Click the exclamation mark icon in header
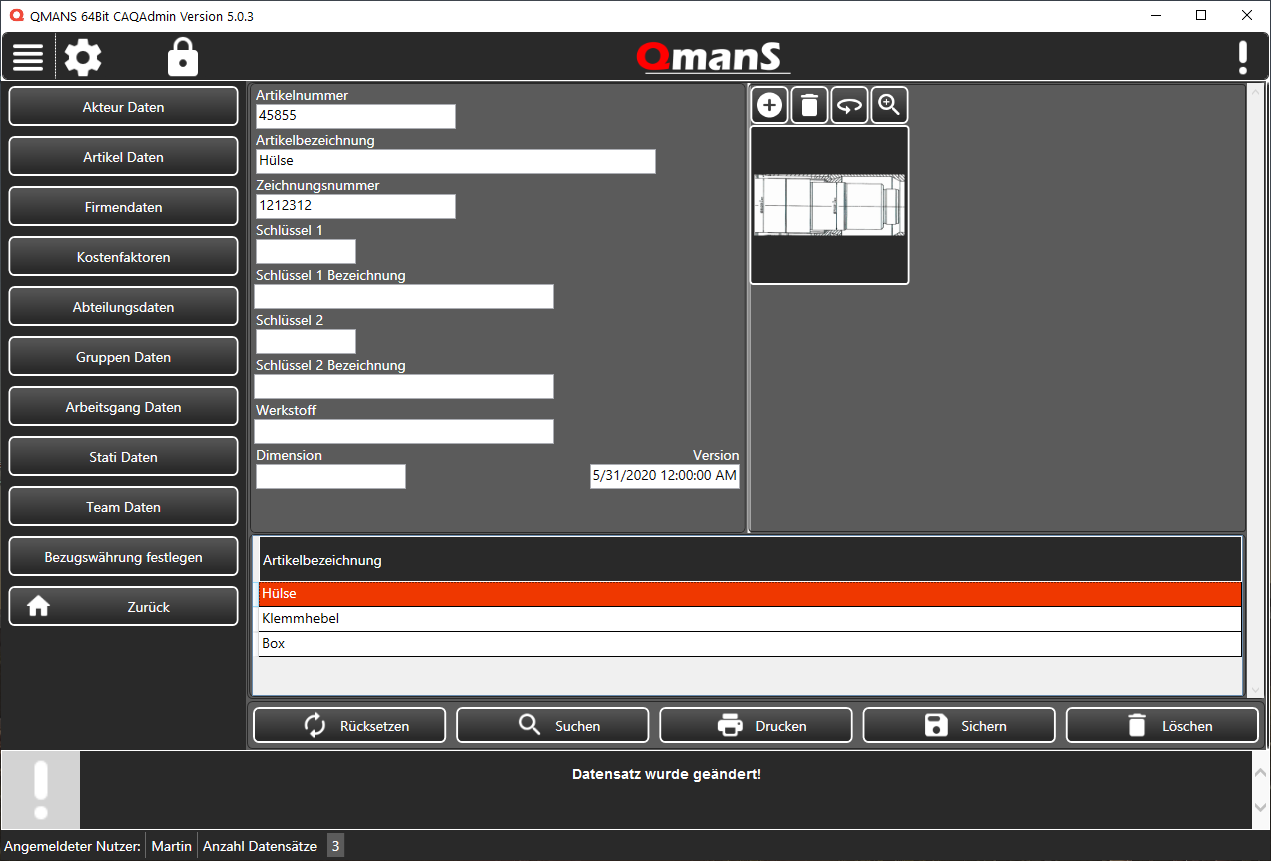Image resolution: width=1271 pixels, height=861 pixels. click(1243, 57)
